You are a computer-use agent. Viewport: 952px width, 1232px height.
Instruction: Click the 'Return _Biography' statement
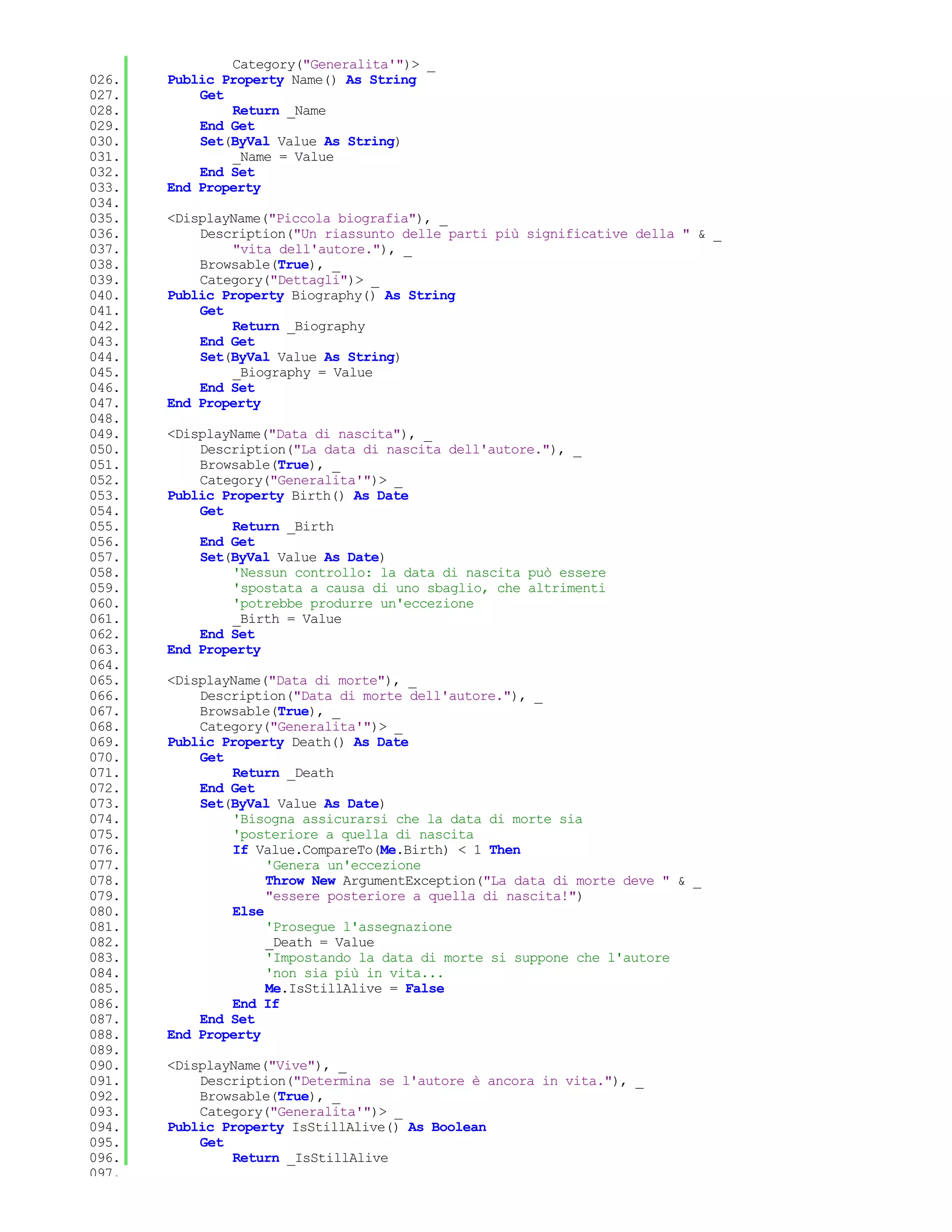point(299,327)
